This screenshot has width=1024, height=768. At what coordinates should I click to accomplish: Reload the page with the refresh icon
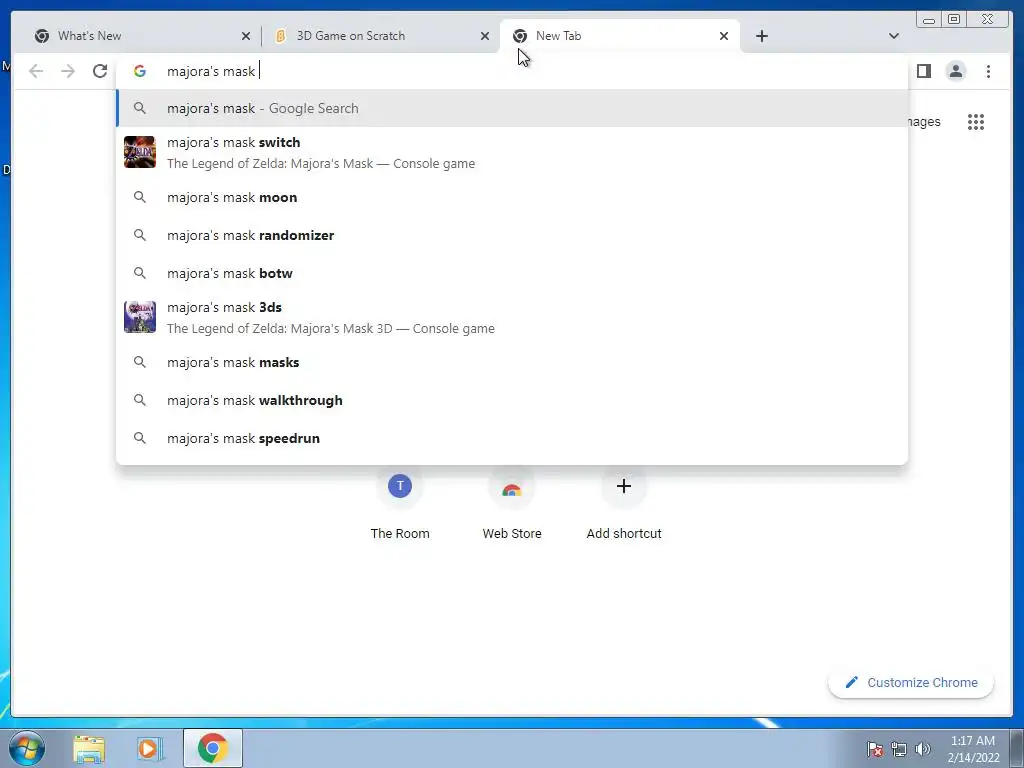pos(100,71)
